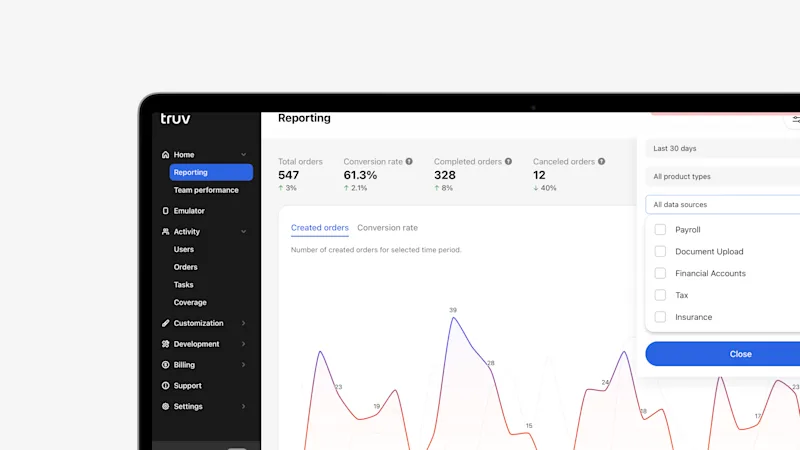Go to the Users page
Viewport: 800px width, 450px height.
tap(184, 249)
